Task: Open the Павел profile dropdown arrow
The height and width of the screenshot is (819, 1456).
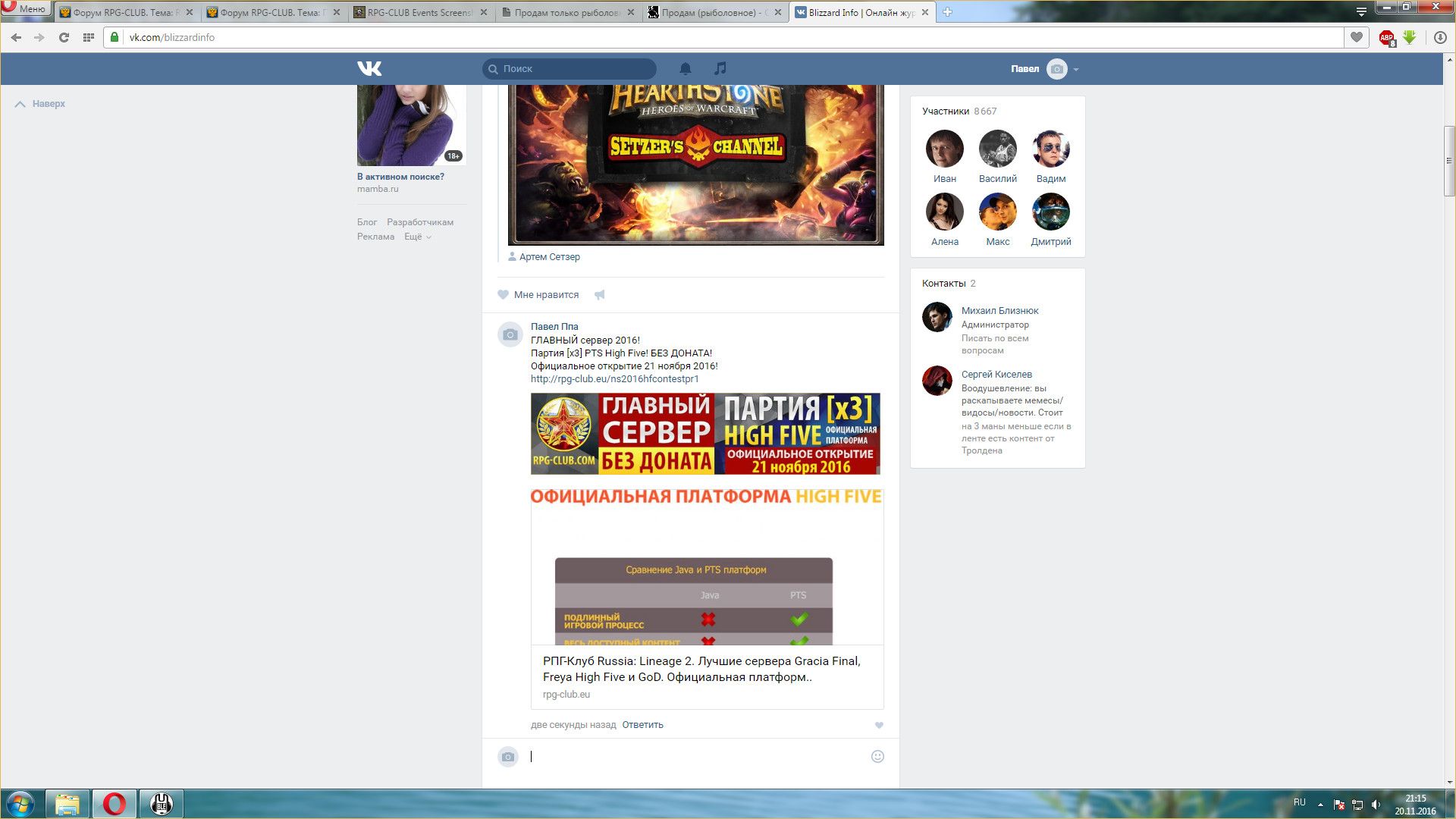Action: [1076, 69]
